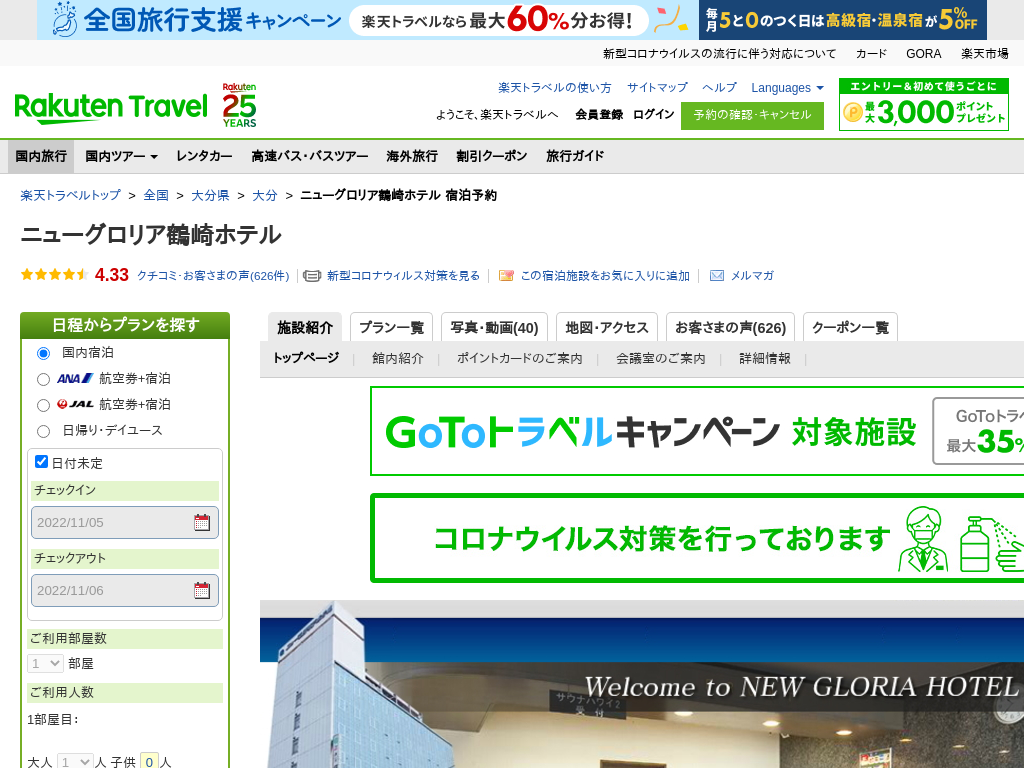Click the star rating icons
The width and height of the screenshot is (1024, 768).
(54, 275)
